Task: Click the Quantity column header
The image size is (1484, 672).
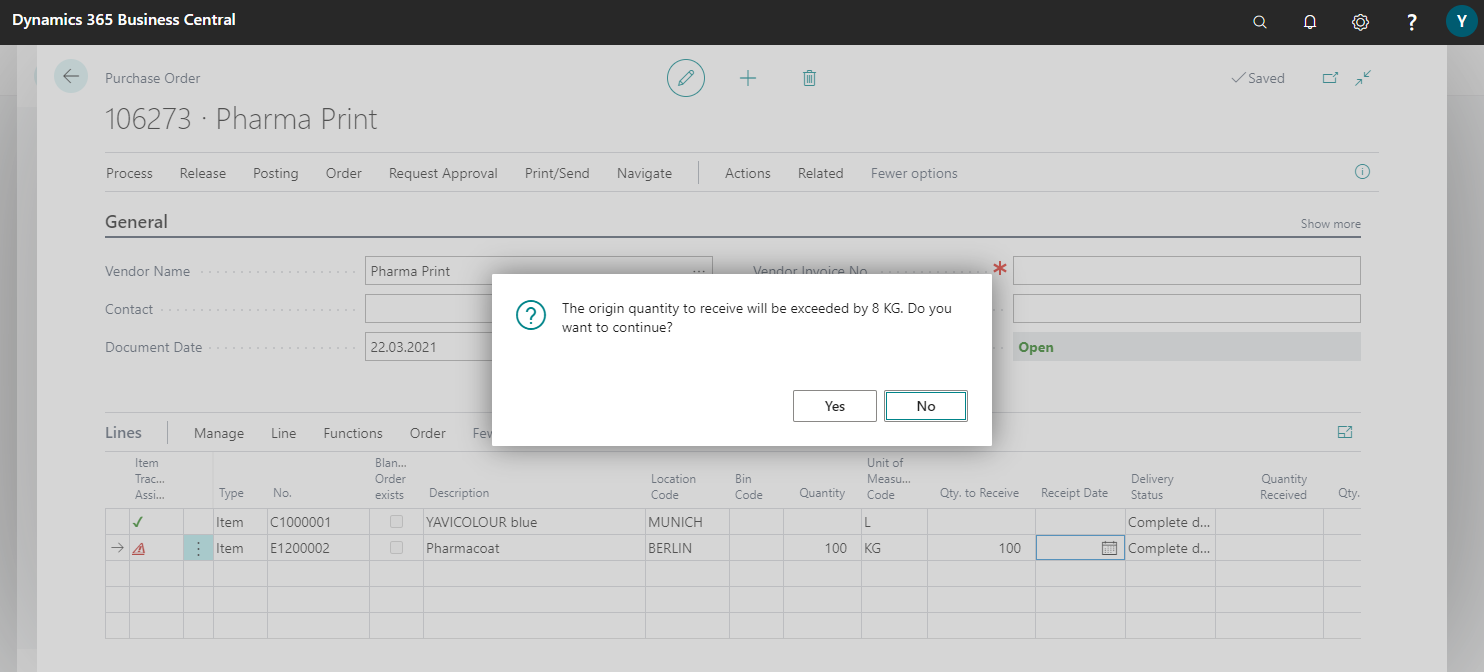Action: pyautogui.click(x=822, y=493)
